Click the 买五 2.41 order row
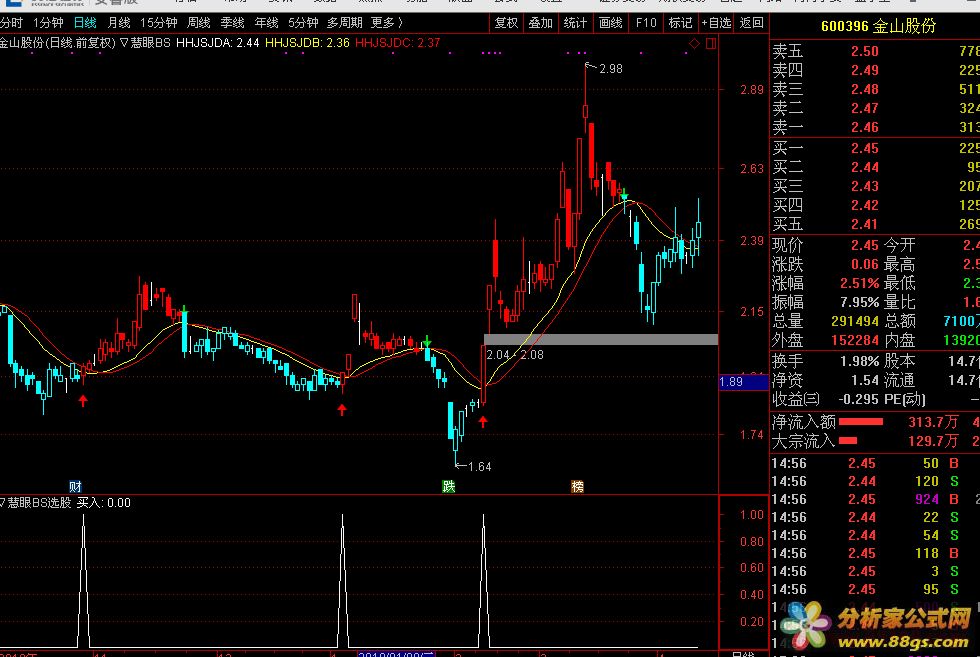 (x=876, y=224)
